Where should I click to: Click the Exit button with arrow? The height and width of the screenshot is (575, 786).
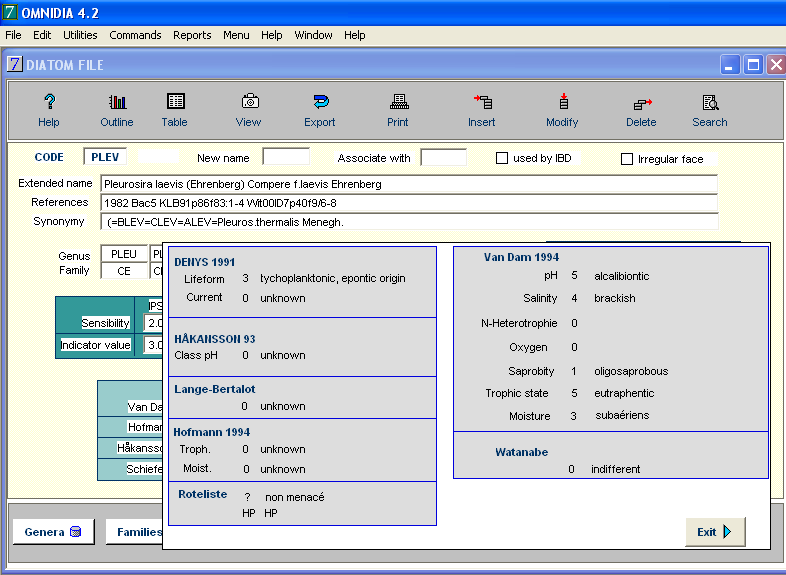(715, 532)
